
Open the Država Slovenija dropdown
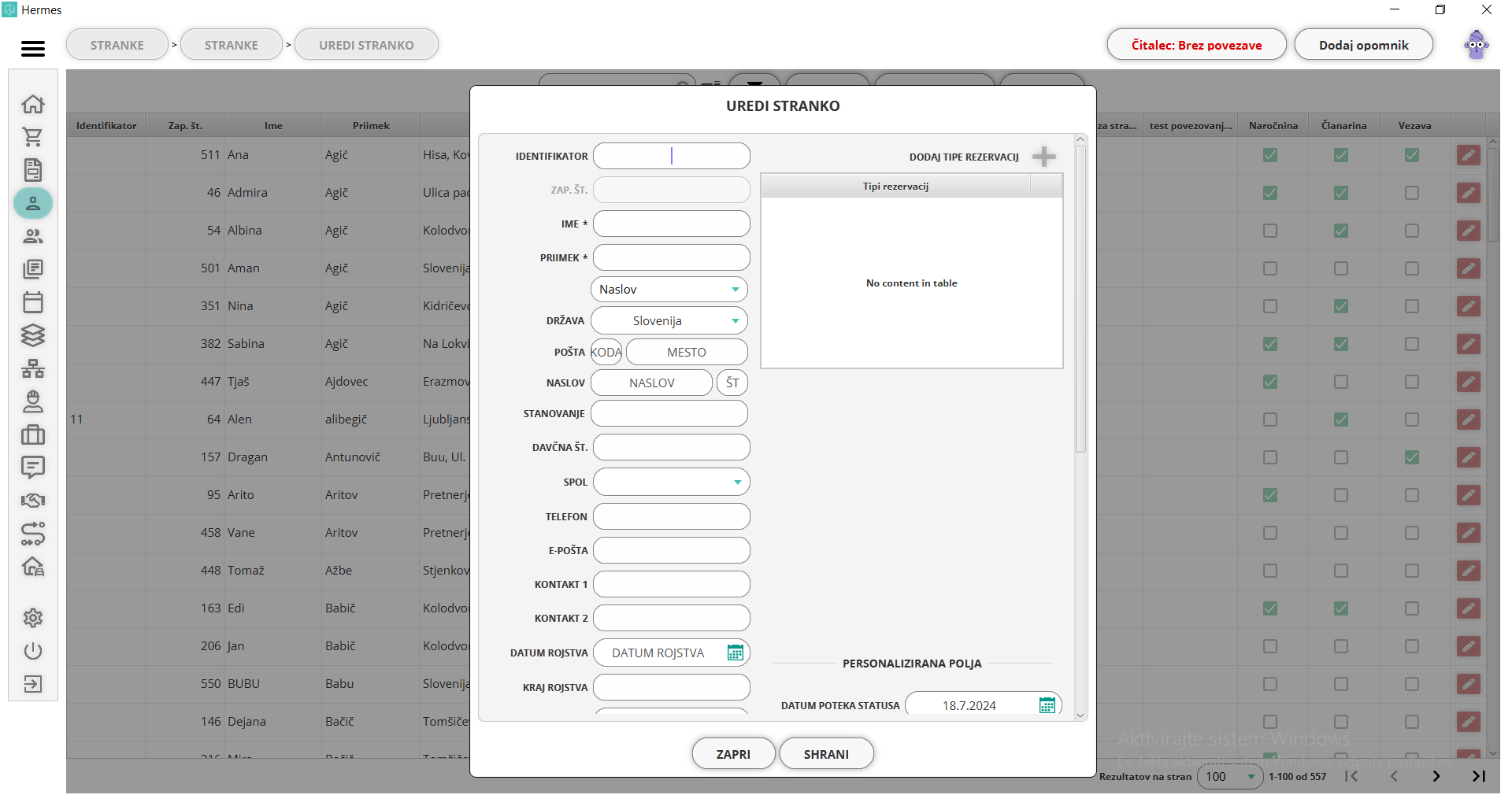coord(669,321)
